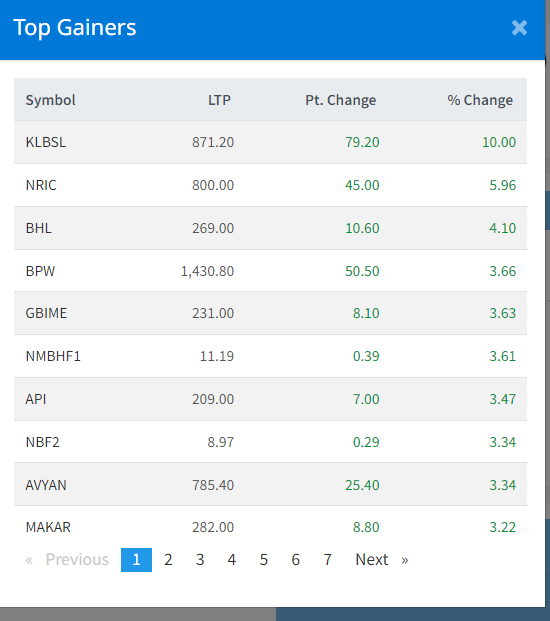
Task: Click the NMBHF1 symbol
Action: coord(53,356)
